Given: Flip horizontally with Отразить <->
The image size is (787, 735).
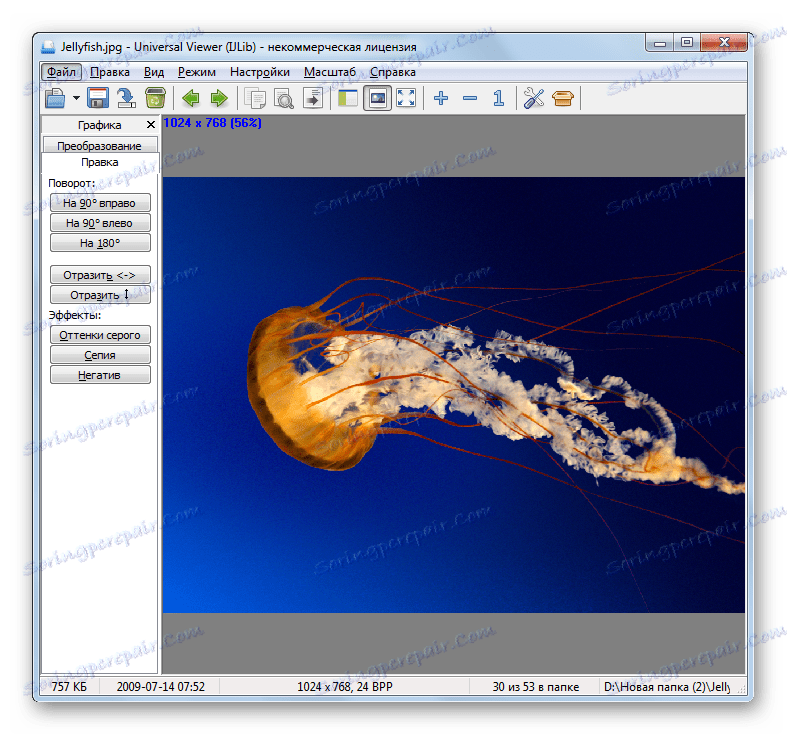Looking at the screenshot, I should pyautogui.click(x=100, y=275).
